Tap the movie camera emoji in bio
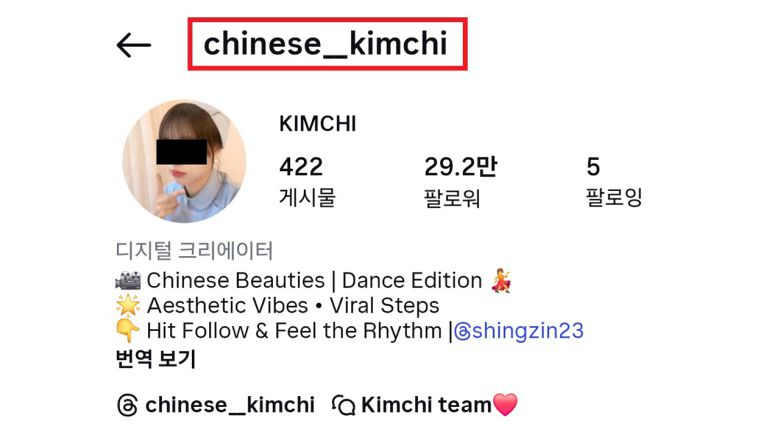Image resolution: width=780 pixels, height=438 pixels. click(x=128, y=281)
